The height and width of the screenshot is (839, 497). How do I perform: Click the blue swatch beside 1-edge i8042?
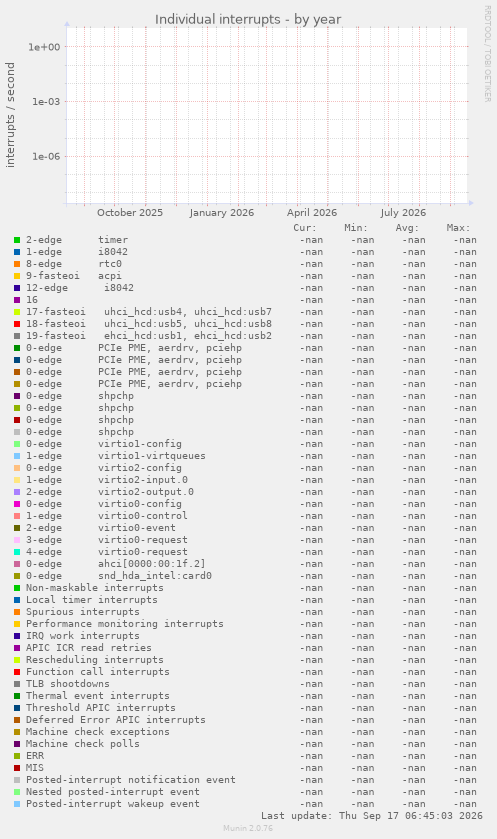click(17, 252)
